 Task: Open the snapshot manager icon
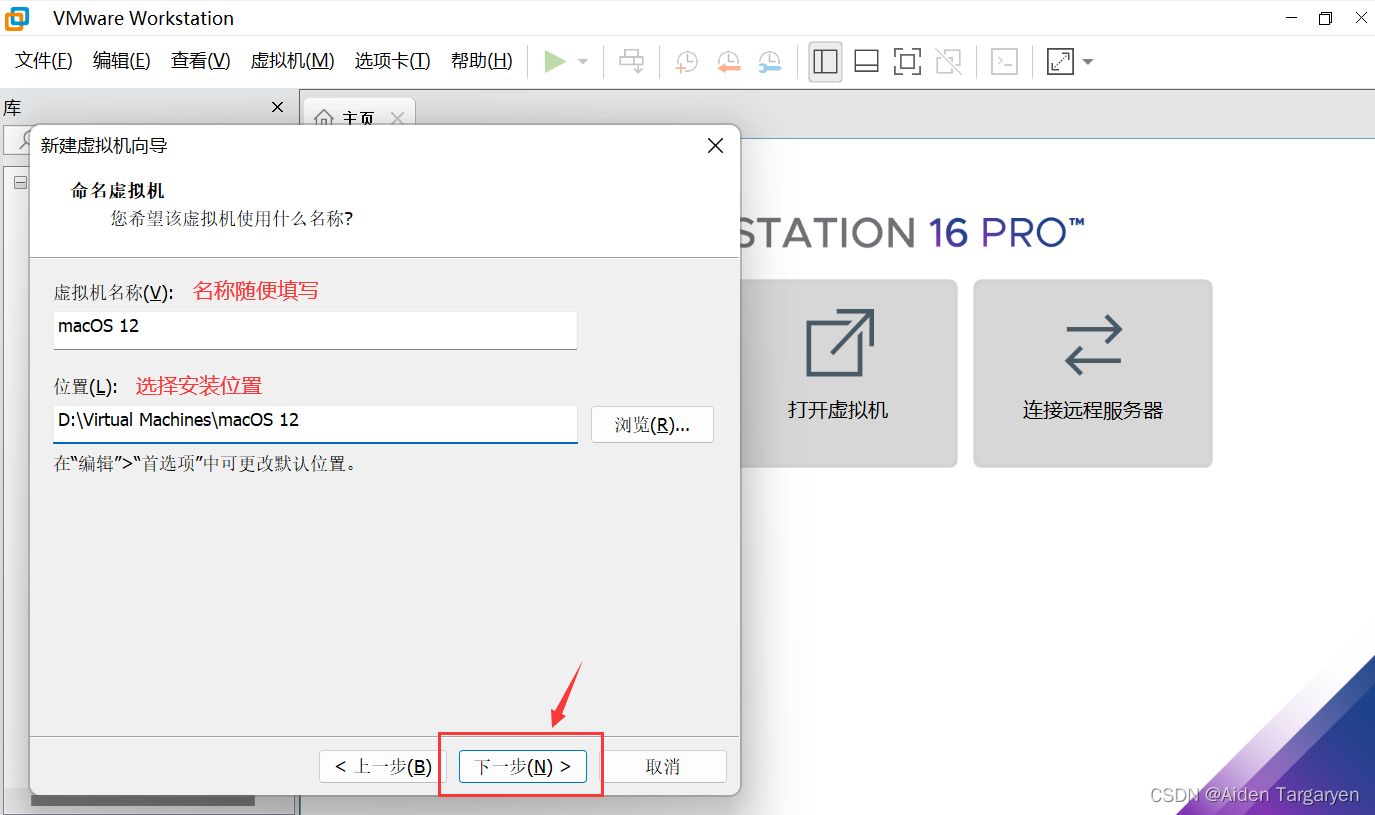769,62
